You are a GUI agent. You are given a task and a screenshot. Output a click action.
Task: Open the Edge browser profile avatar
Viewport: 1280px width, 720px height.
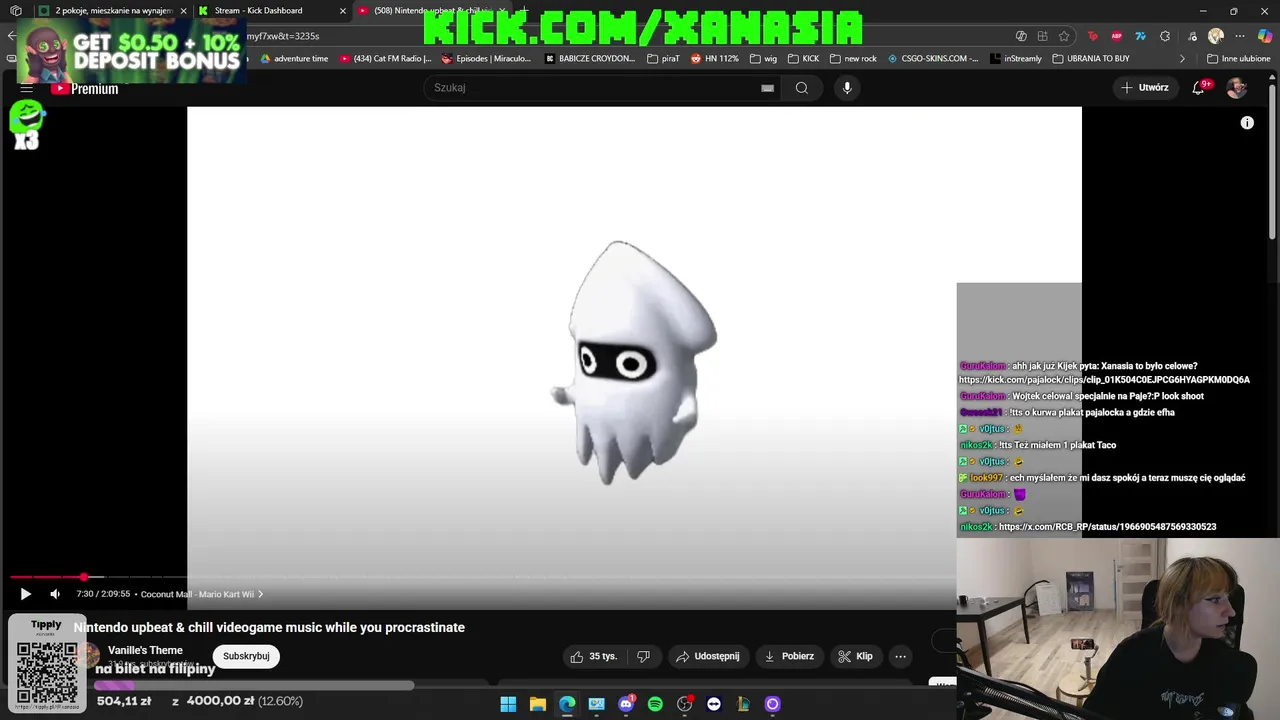tap(1216, 36)
